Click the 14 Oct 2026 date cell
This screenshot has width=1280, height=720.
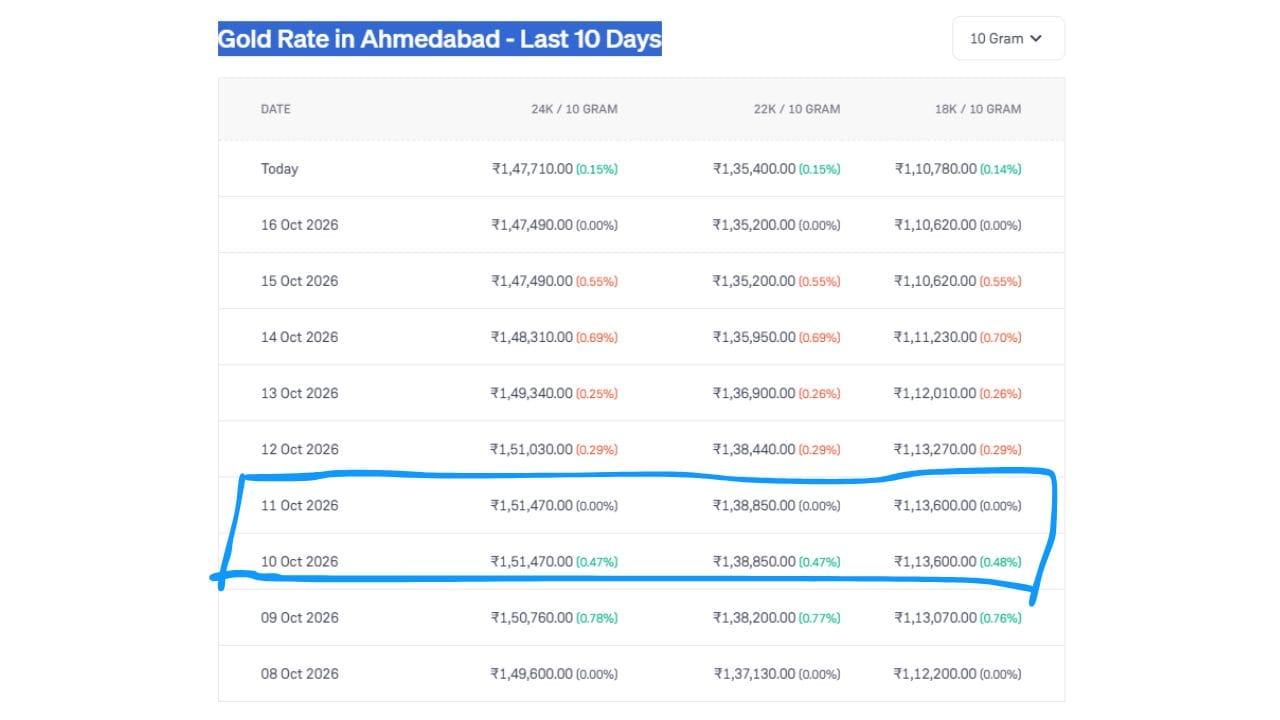pos(300,337)
